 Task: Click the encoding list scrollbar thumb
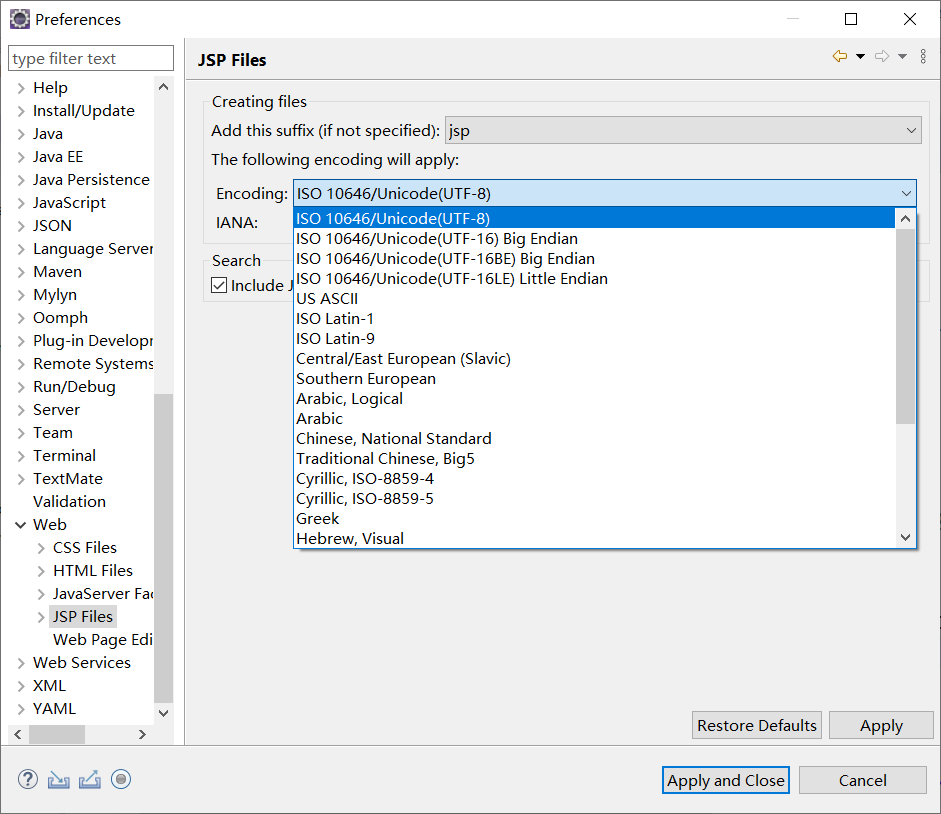click(x=906, y=326)
